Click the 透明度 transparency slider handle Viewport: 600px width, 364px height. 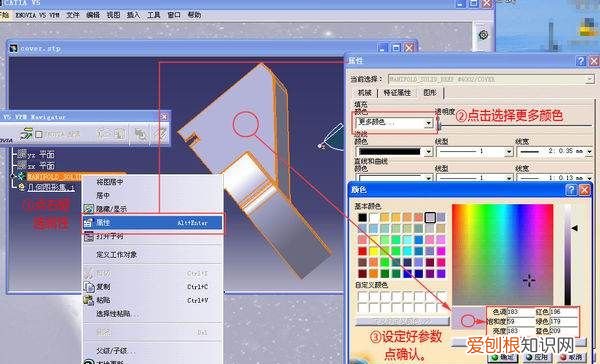pos(439,125)
